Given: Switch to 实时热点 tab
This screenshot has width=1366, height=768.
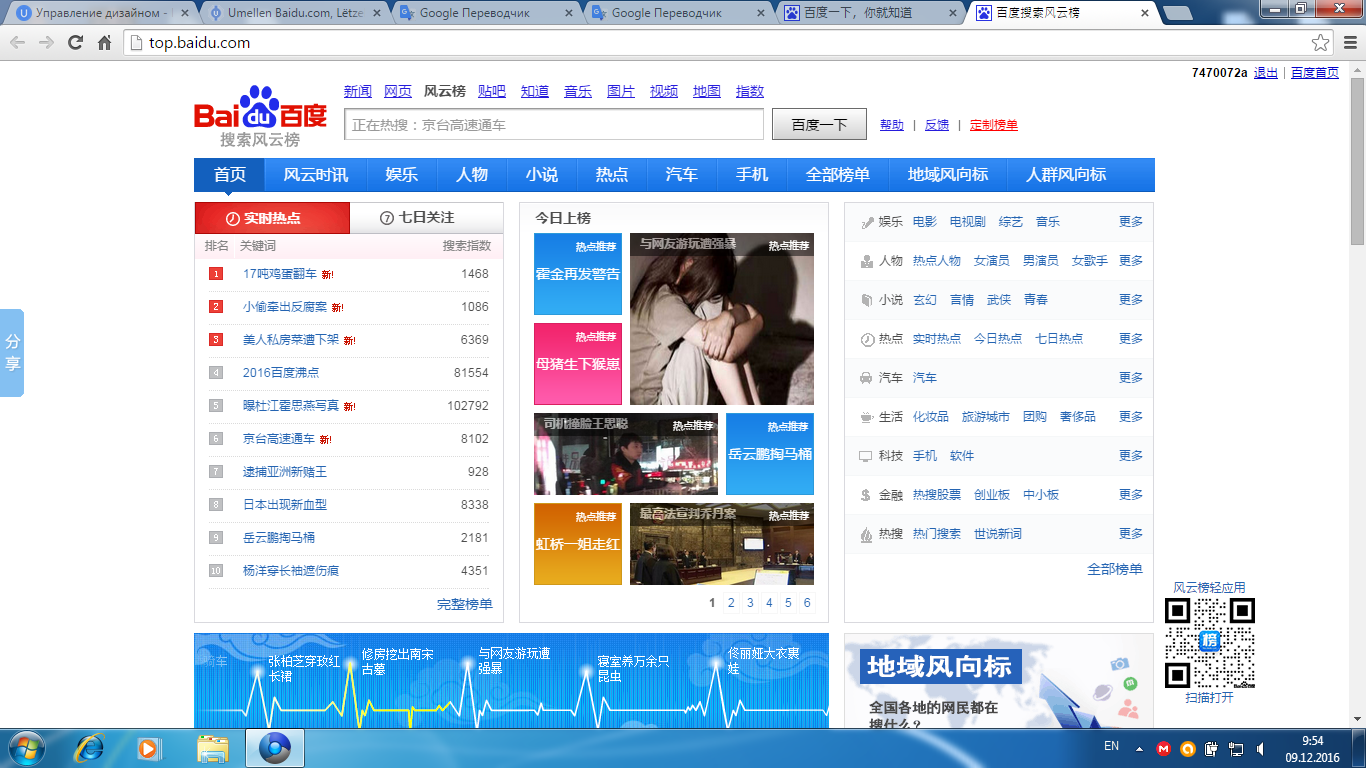Looking at the screenshot, I should pos(272,218).
